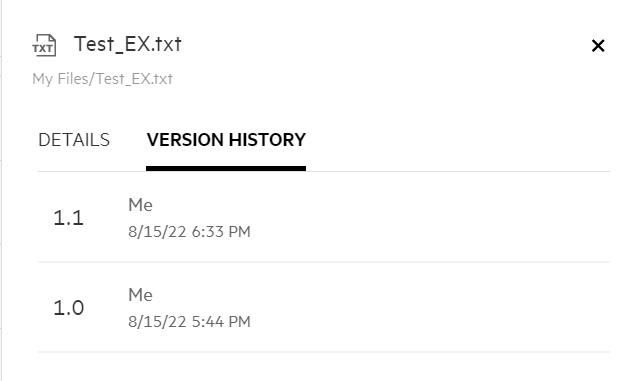Click Test_EX.txt portion of the file path

(x=134, y=79)
